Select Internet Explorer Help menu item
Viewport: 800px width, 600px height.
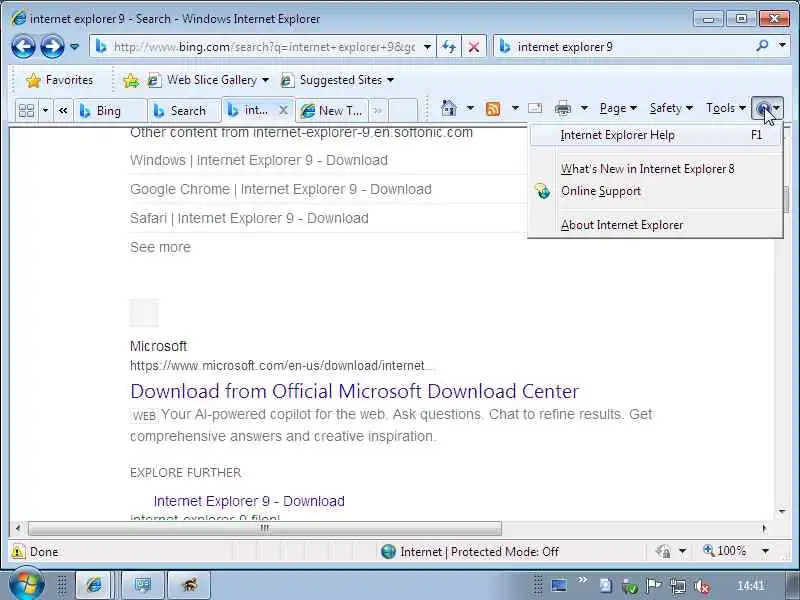pyautogui.click(x=656, y=135)
